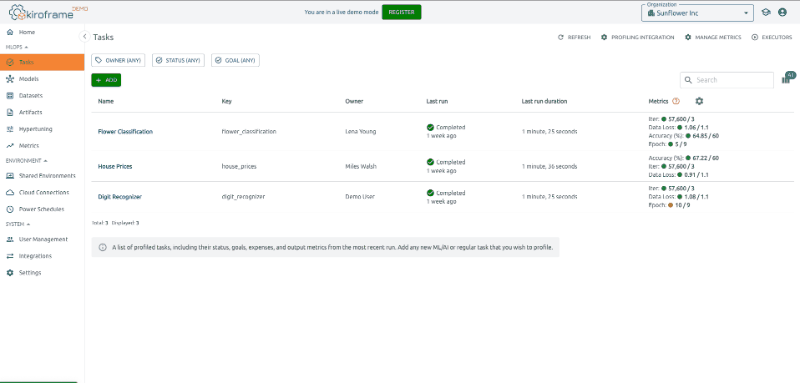800x383 pixels.
Task: Open the STATUS (ANY) filter
Action: coord(178,60)
